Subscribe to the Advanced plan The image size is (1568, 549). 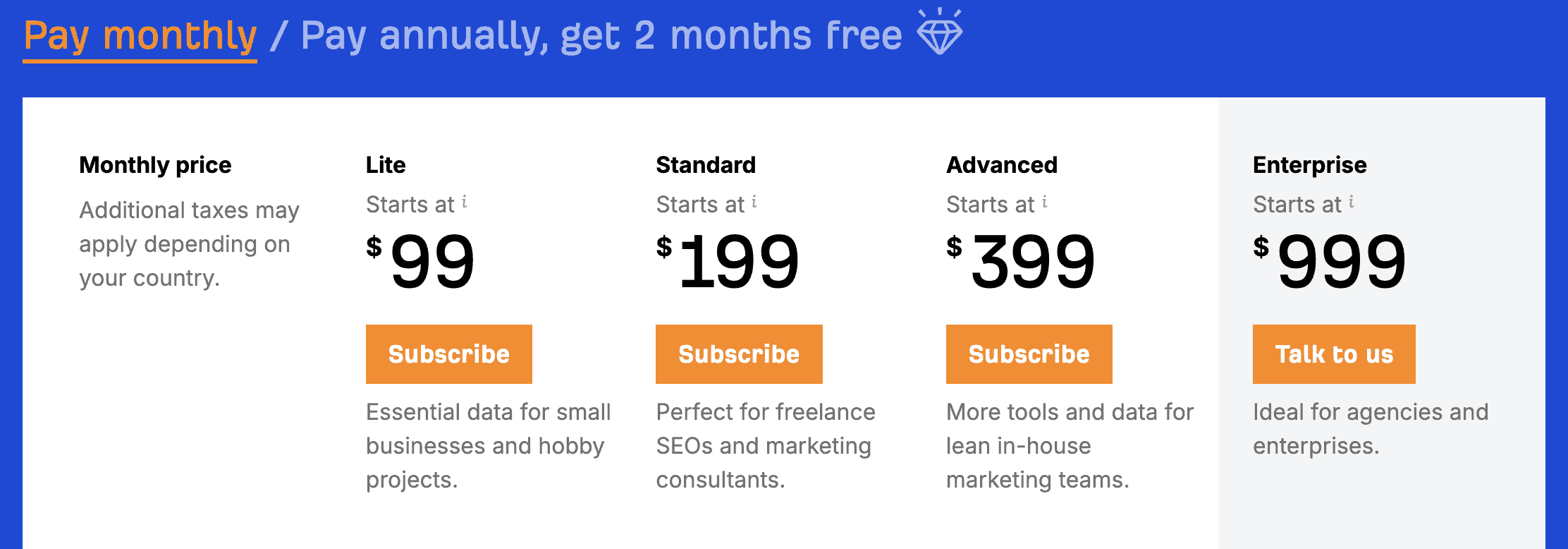click(1029, 354)
